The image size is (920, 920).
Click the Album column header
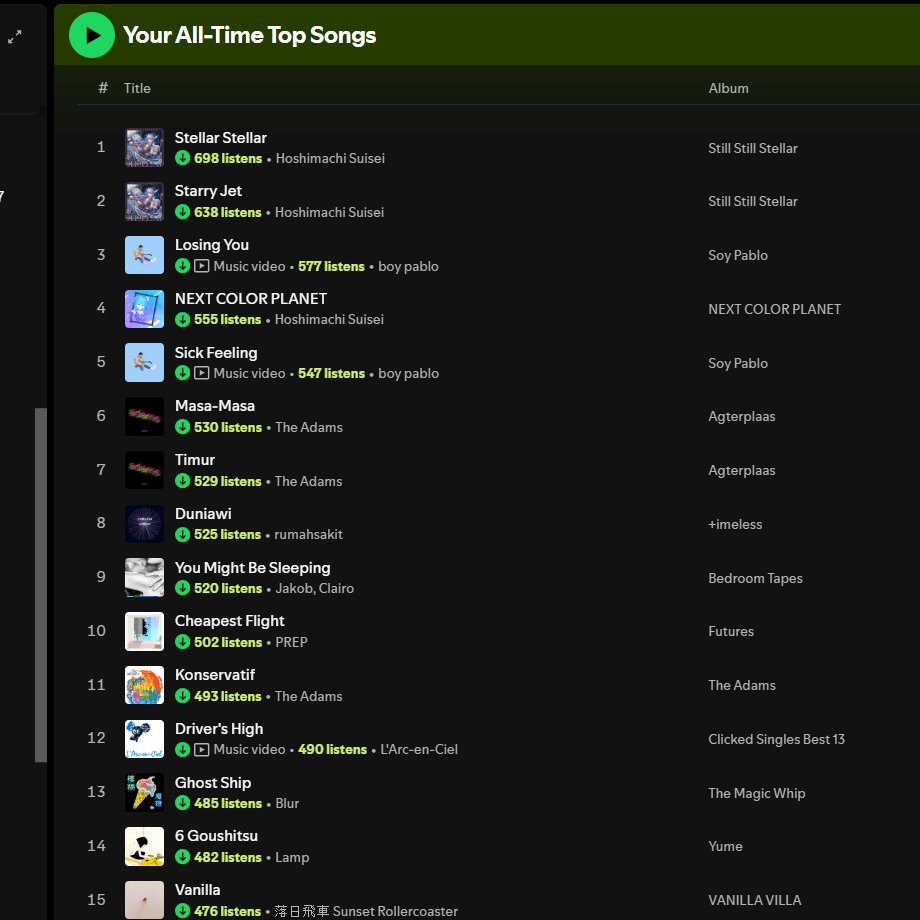728,88
